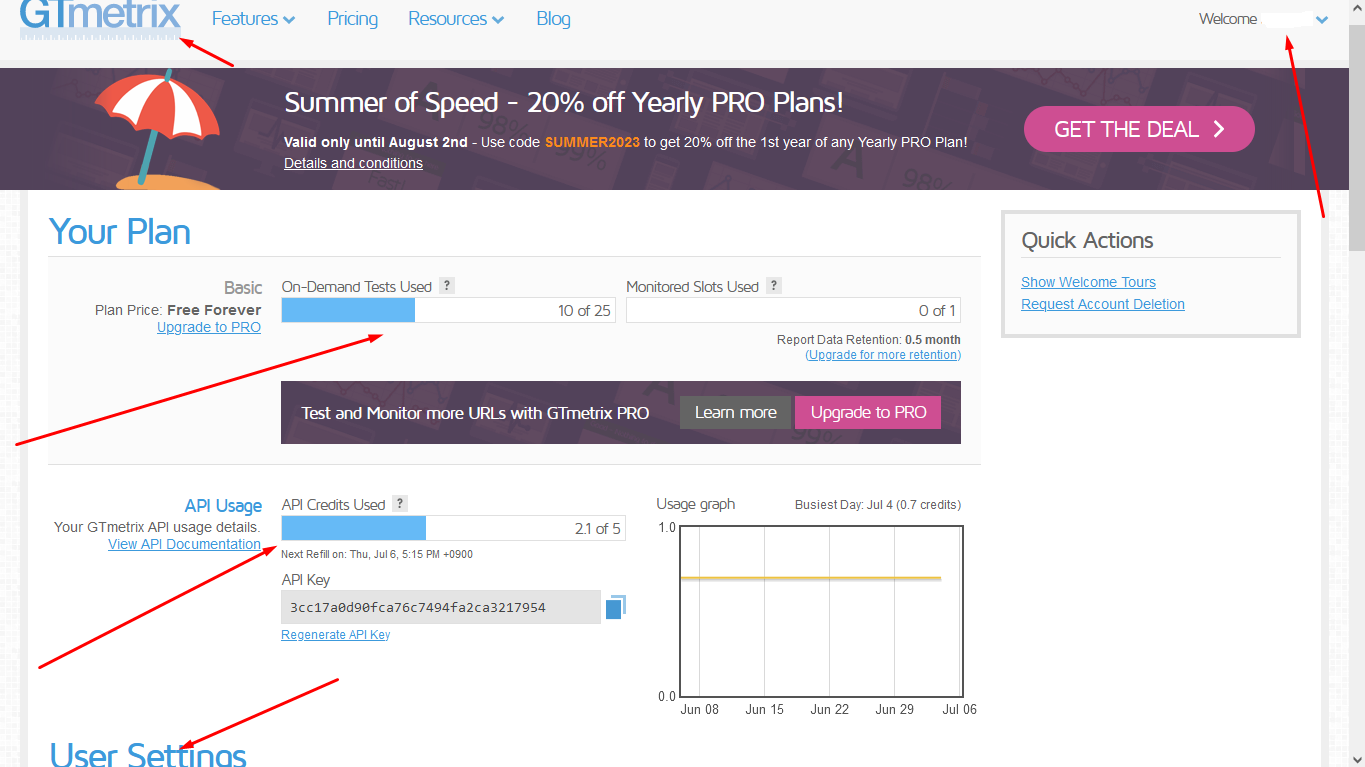Open Upgrade for more retention link
This screenshot has width=1365, height=767.
[883, 355]
